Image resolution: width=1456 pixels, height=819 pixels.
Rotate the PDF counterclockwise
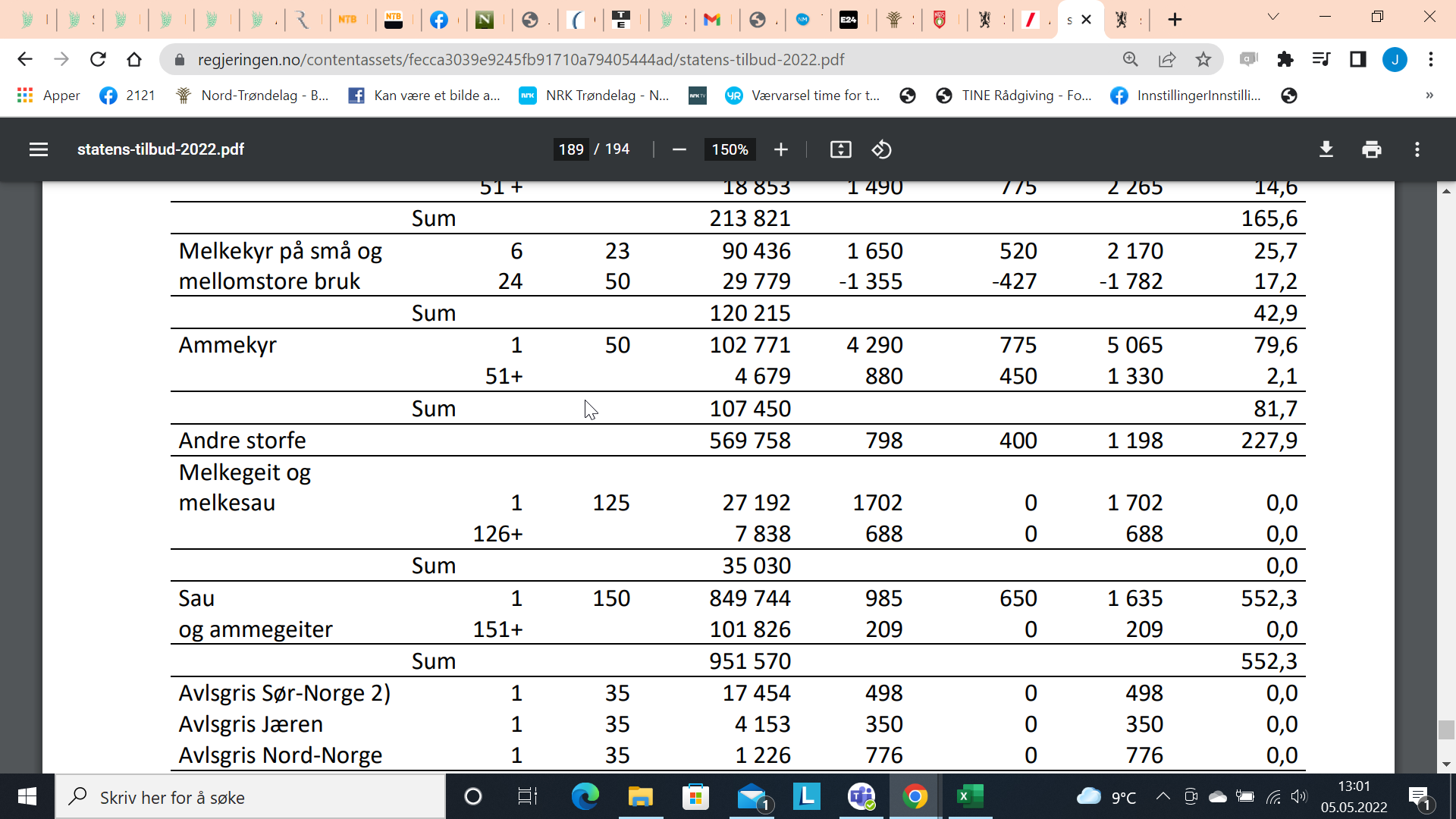pyautogui.click(x=881, y=149)
